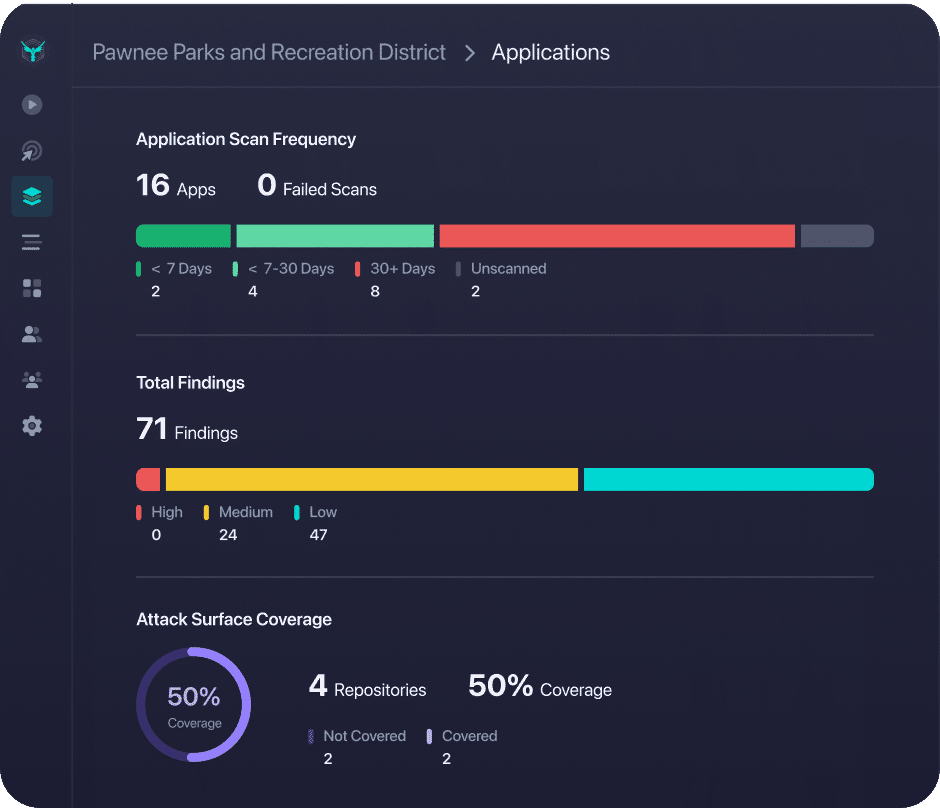
Task: Open the settings gear icon
Action: 32,426
